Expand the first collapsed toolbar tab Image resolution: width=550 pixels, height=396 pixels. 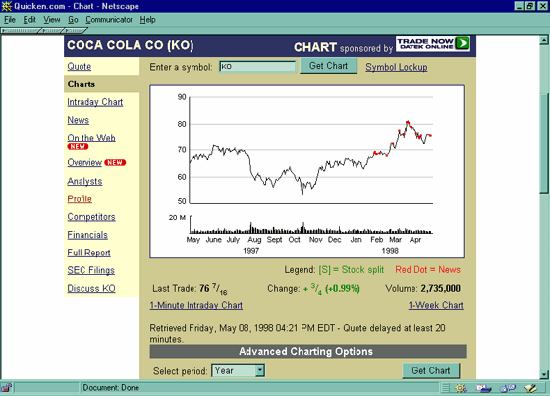click(x=20, y=31)
